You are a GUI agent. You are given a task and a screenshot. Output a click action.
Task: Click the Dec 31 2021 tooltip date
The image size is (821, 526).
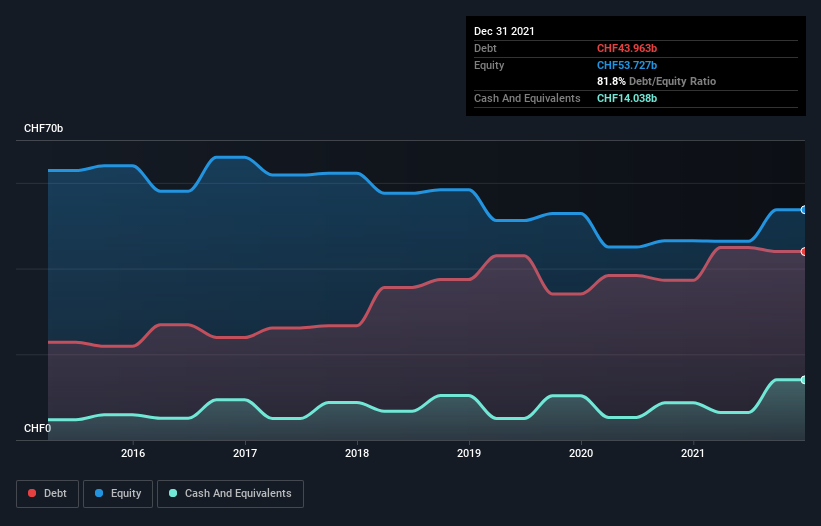pos(504,31)
